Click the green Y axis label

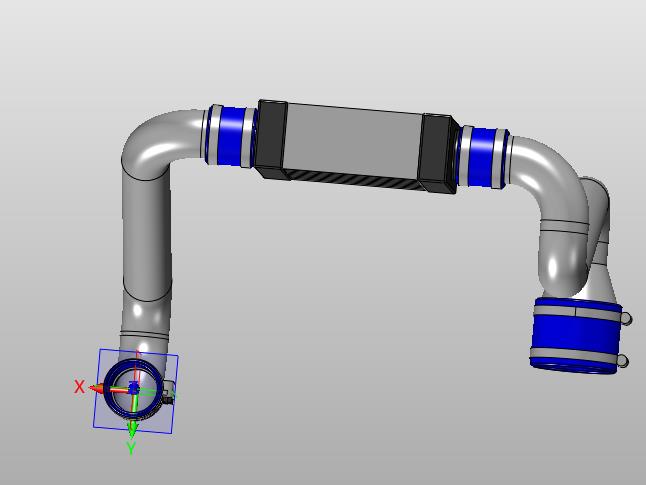pos(131,448)
